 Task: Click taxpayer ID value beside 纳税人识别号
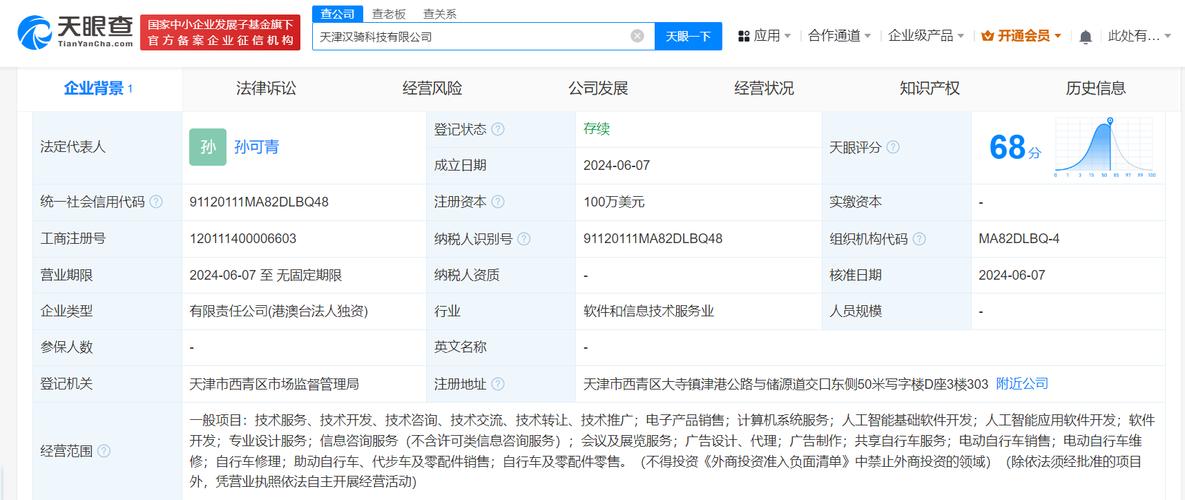pos(653,239)
